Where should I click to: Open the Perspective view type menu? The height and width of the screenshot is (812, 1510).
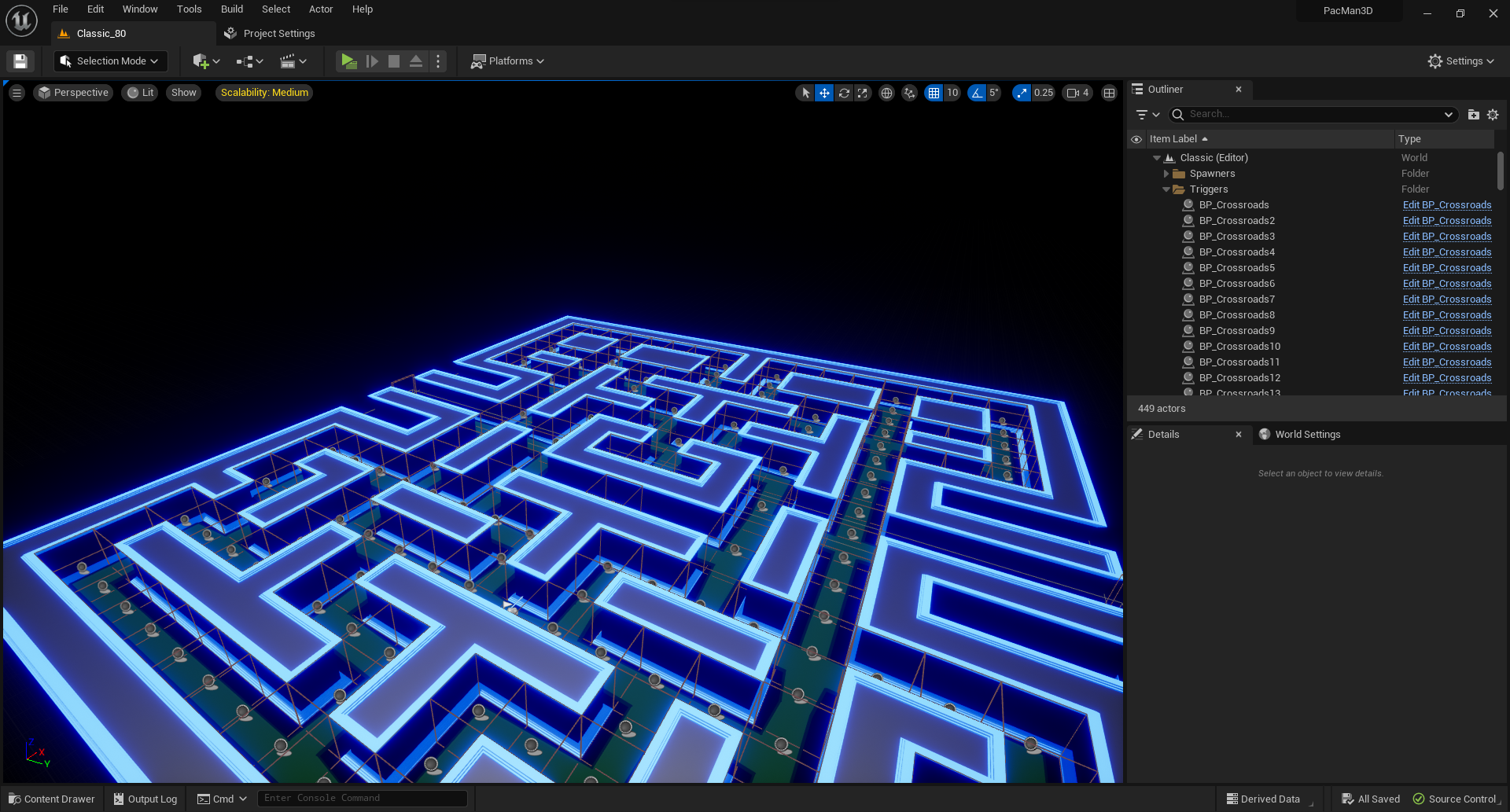coord(73,93)
